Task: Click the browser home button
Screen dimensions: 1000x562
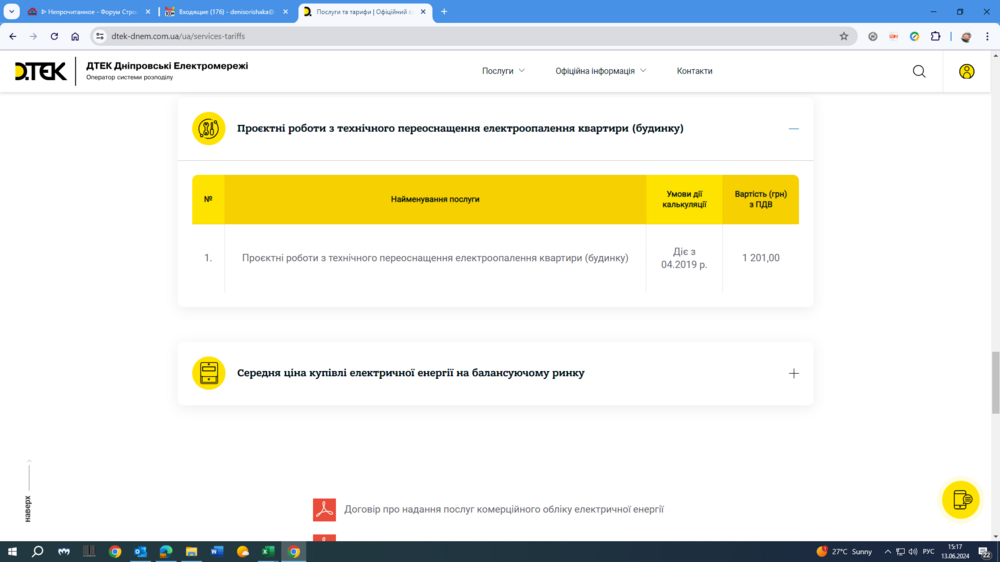Action: pyautogui.click(x=75, y=36)
